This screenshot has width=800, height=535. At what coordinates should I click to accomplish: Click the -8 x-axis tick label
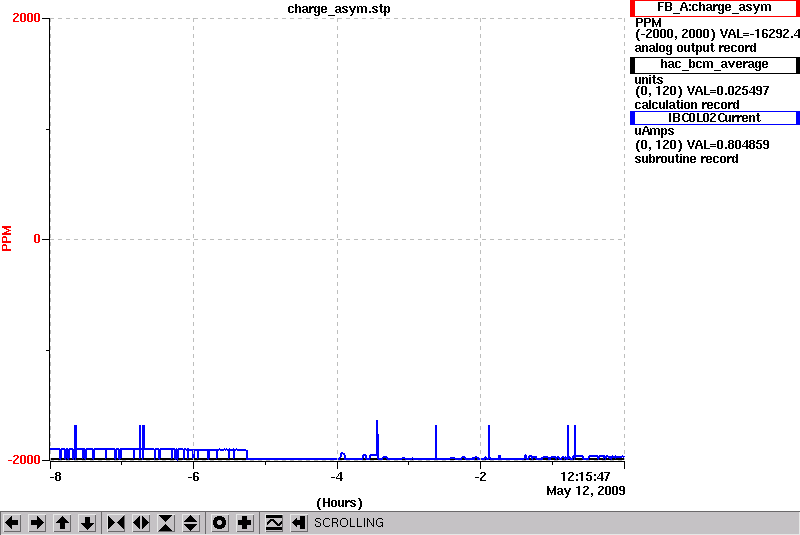pyautogui.click(x=55, y=477)
